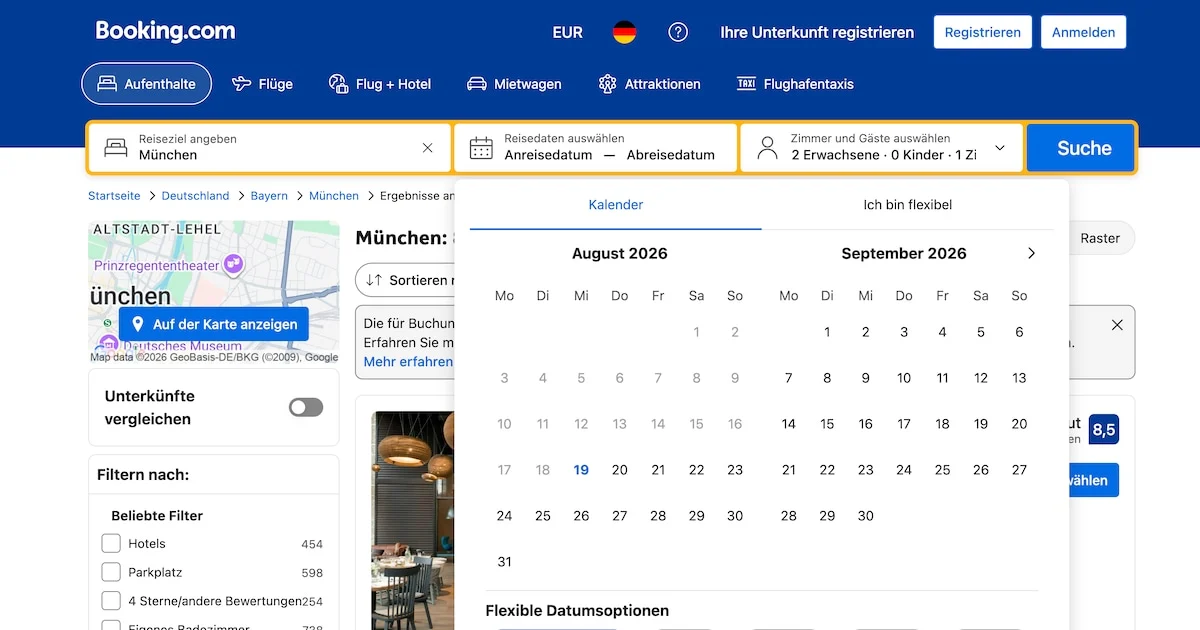Select August 19 in calendar
This screenshot has height=630, width=1200.
pyautogui.click(x=581, y=470)
